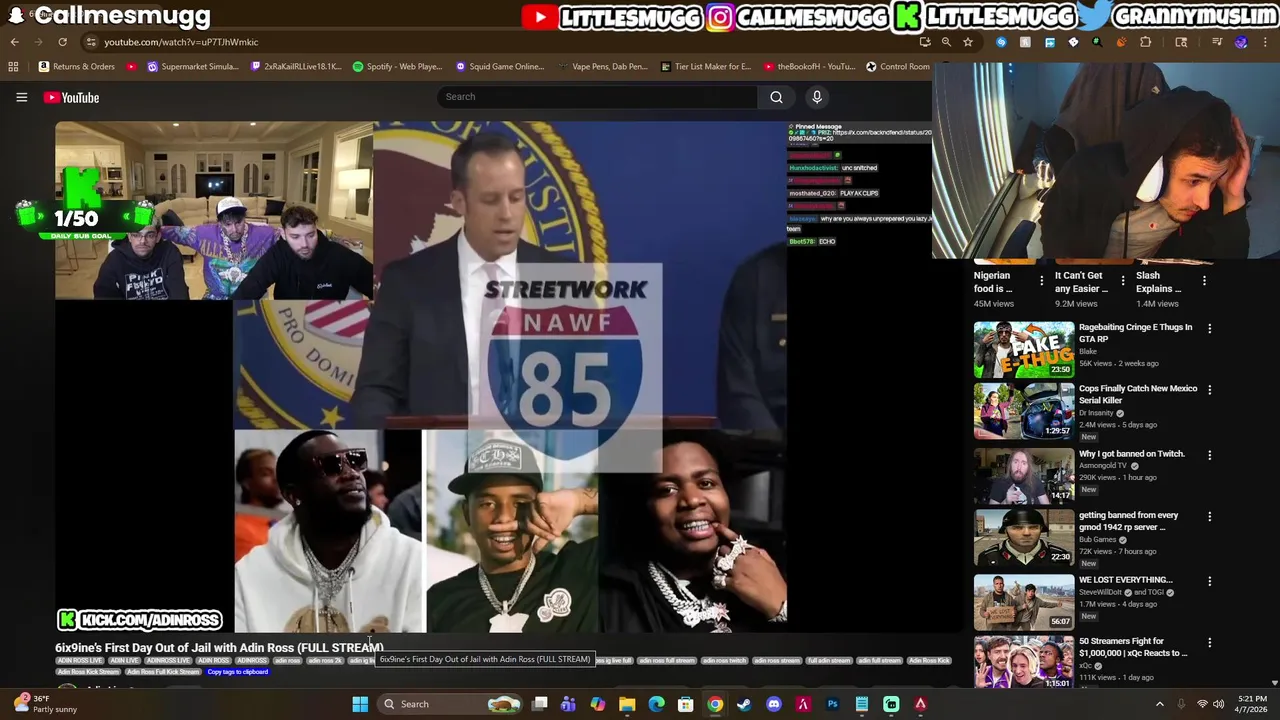Open options for Ragebaiting Cringe E Thugs video
The width and height of the screenshot is (1280, 720).
point(1209,328)
